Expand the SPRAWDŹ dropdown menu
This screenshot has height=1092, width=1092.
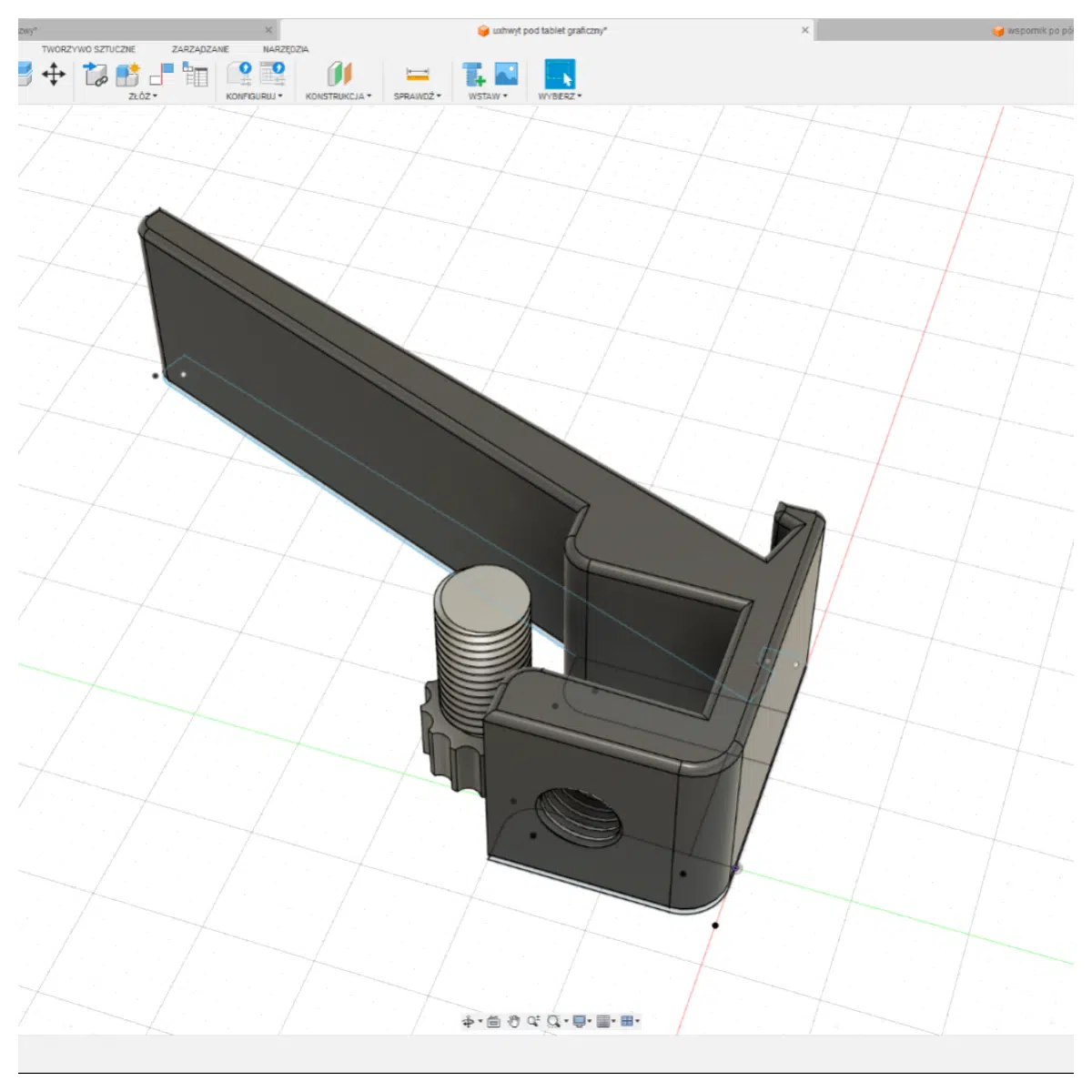(x=417, y=96)
